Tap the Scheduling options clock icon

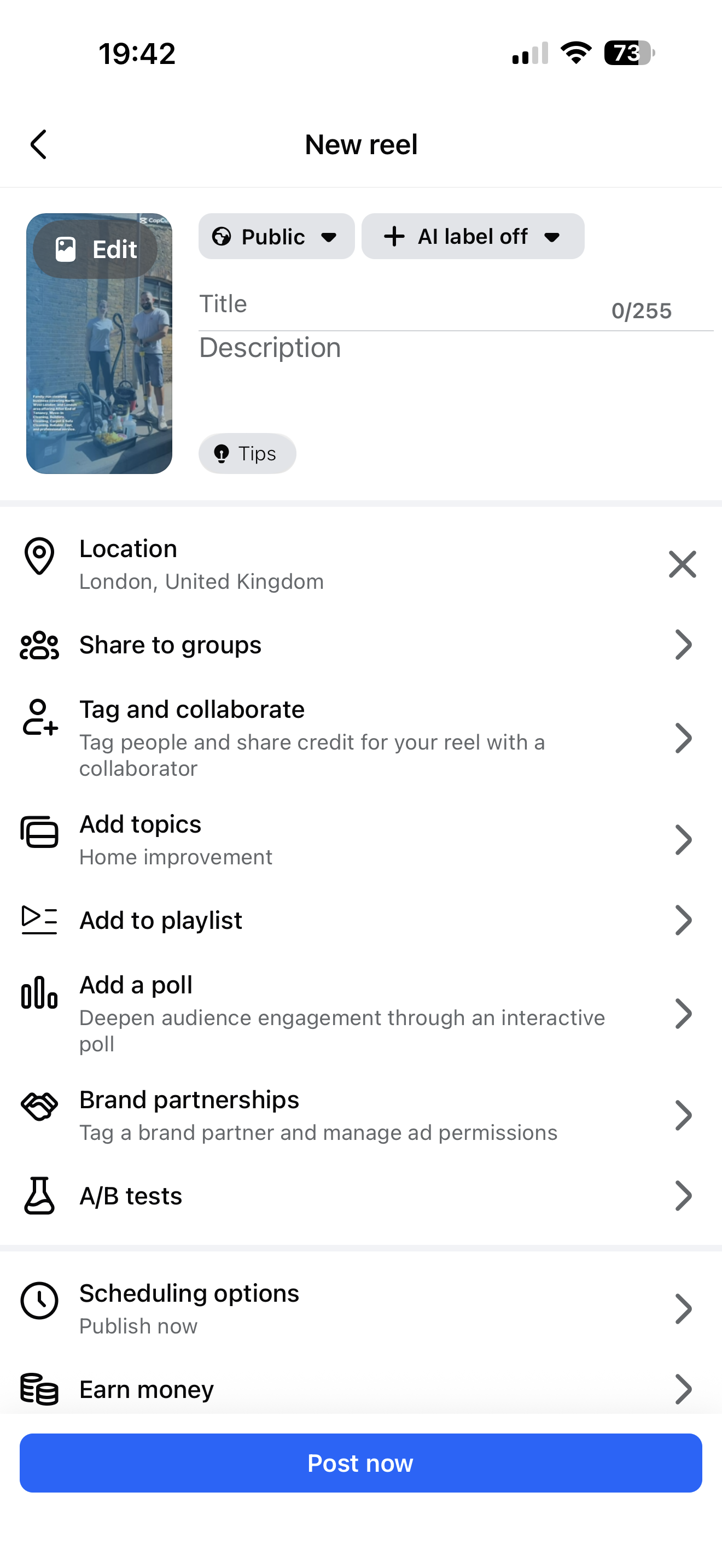click(x=39, y=1301)
